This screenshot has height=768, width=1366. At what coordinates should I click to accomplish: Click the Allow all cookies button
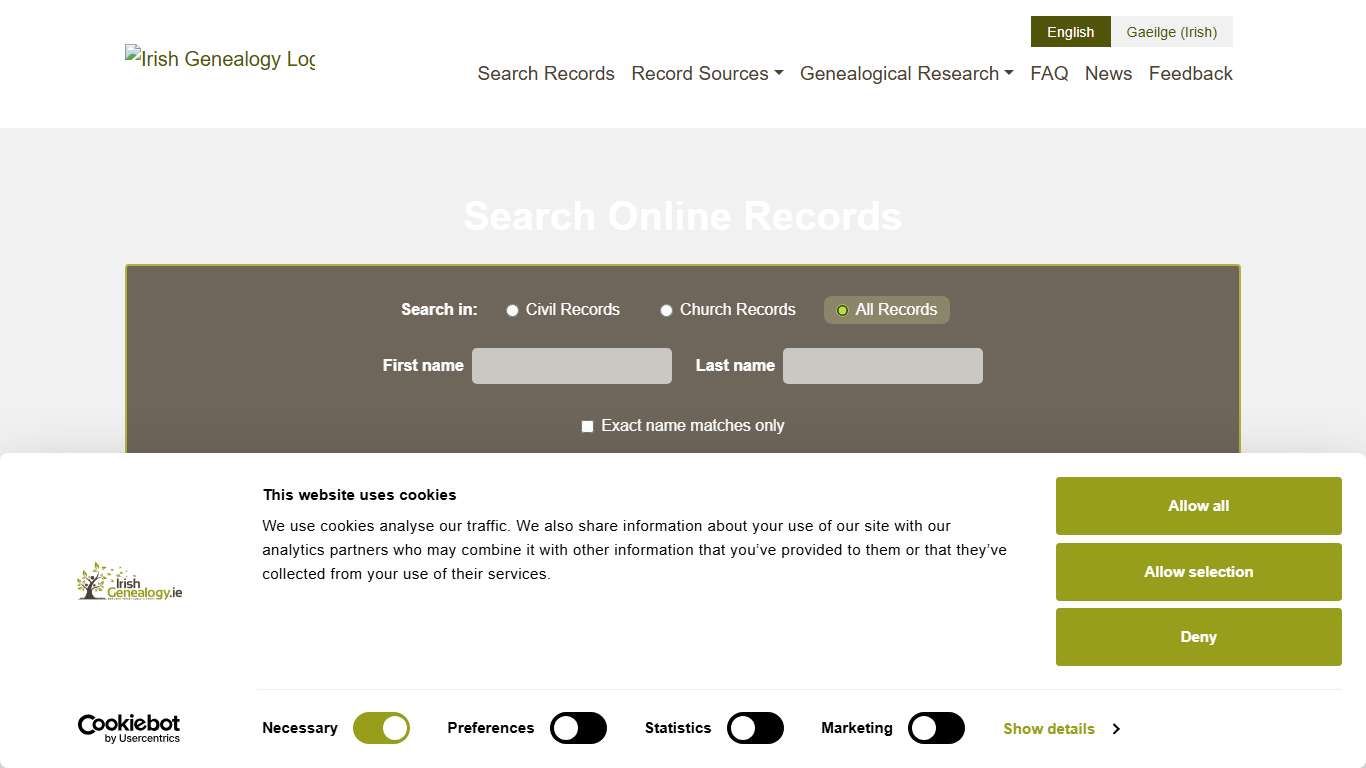[1198, 506]
